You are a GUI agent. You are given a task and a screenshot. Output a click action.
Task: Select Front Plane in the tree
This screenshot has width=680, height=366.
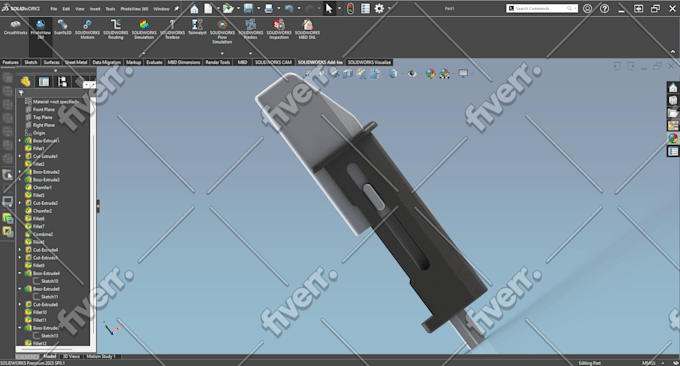(43, 109)
